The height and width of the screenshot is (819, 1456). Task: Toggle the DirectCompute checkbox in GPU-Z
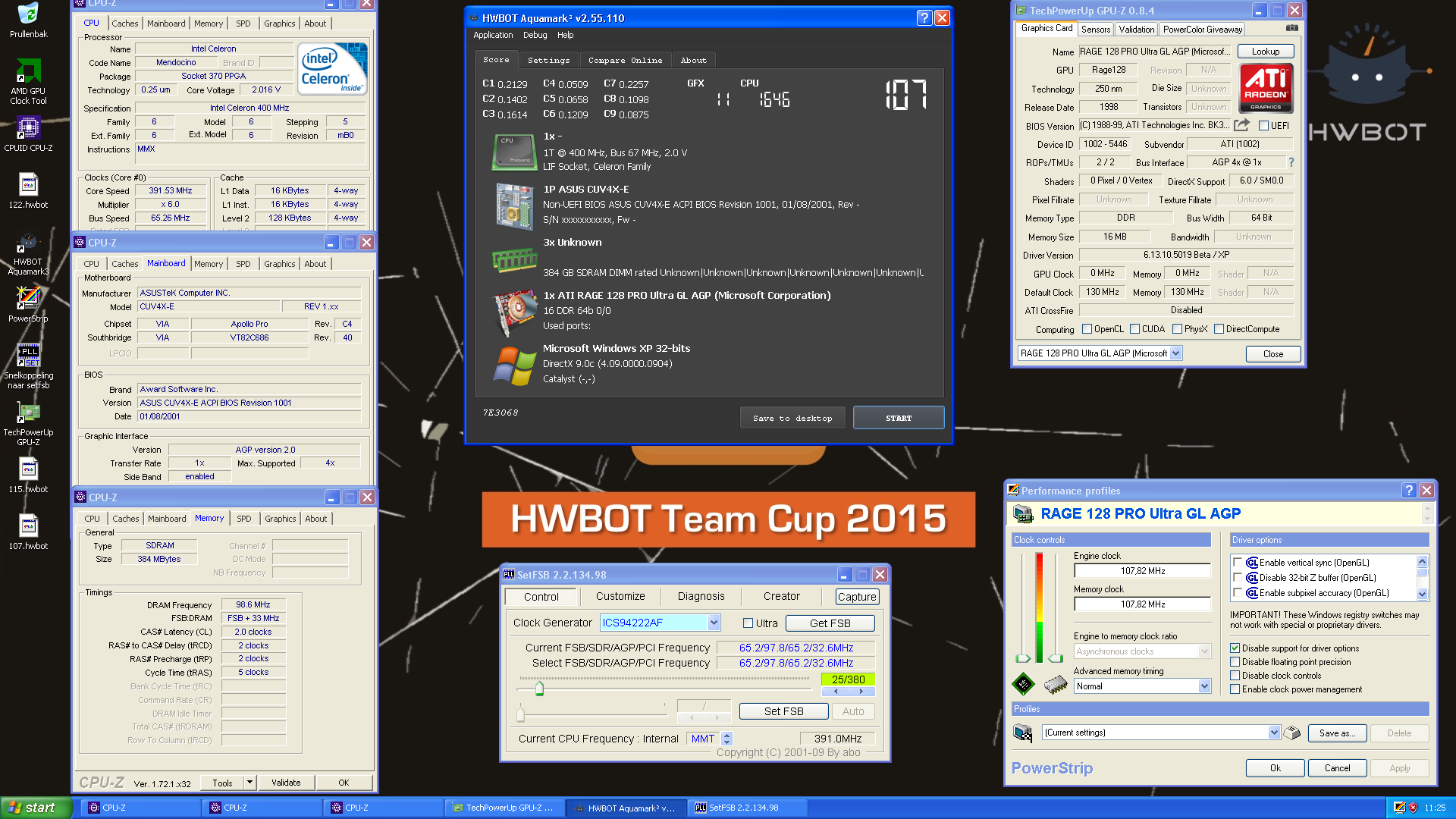pos(1219,329)
